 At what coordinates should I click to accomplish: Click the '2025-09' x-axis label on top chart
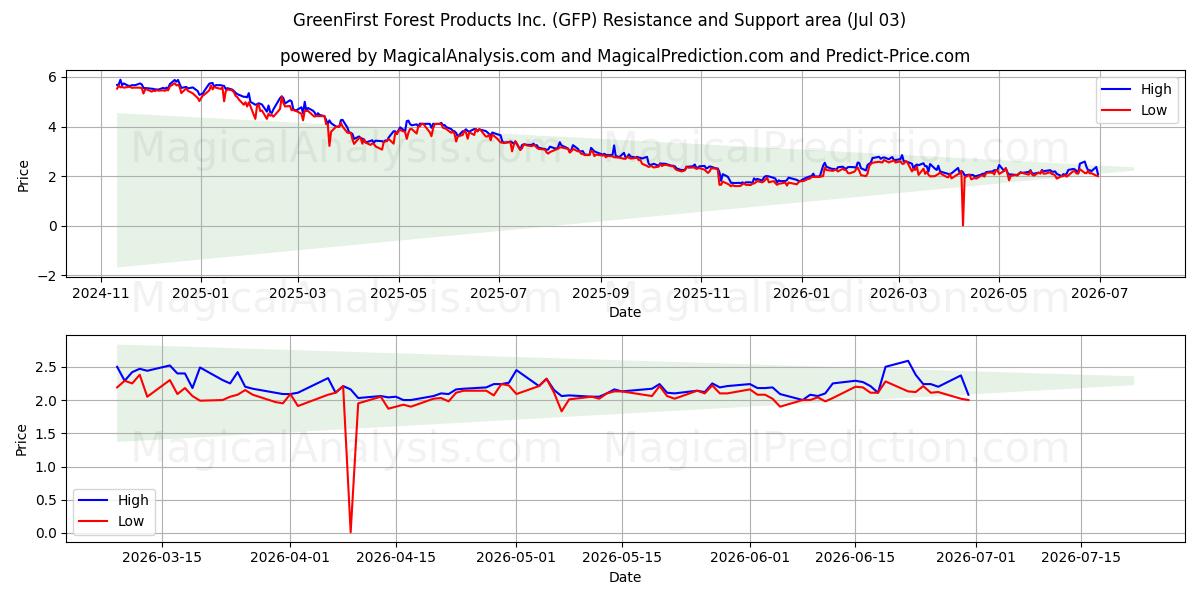pos(601,294)
